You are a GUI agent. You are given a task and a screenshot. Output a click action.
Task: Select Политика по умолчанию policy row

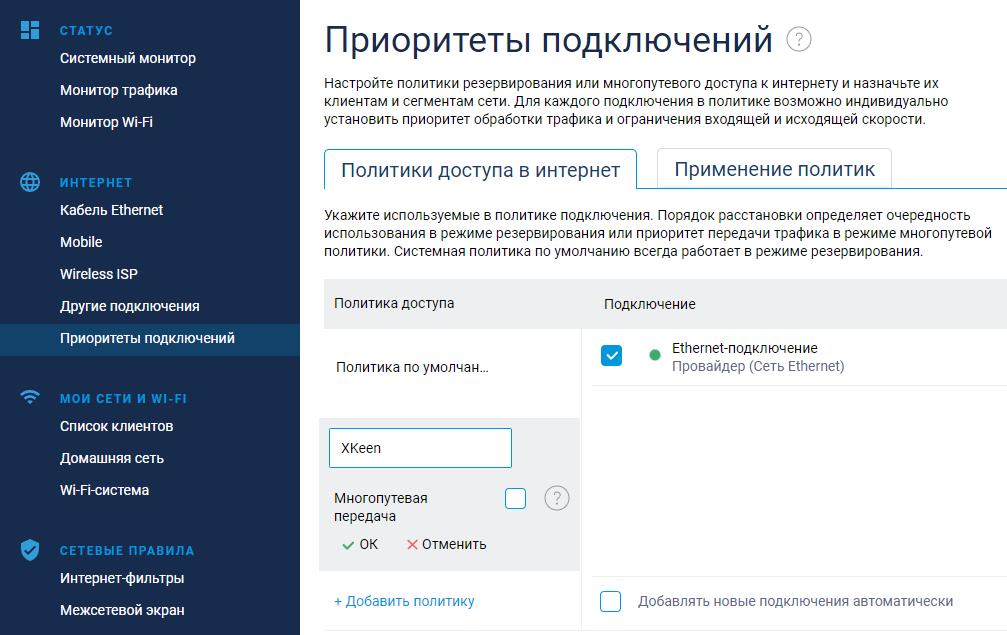pos(412,368)
